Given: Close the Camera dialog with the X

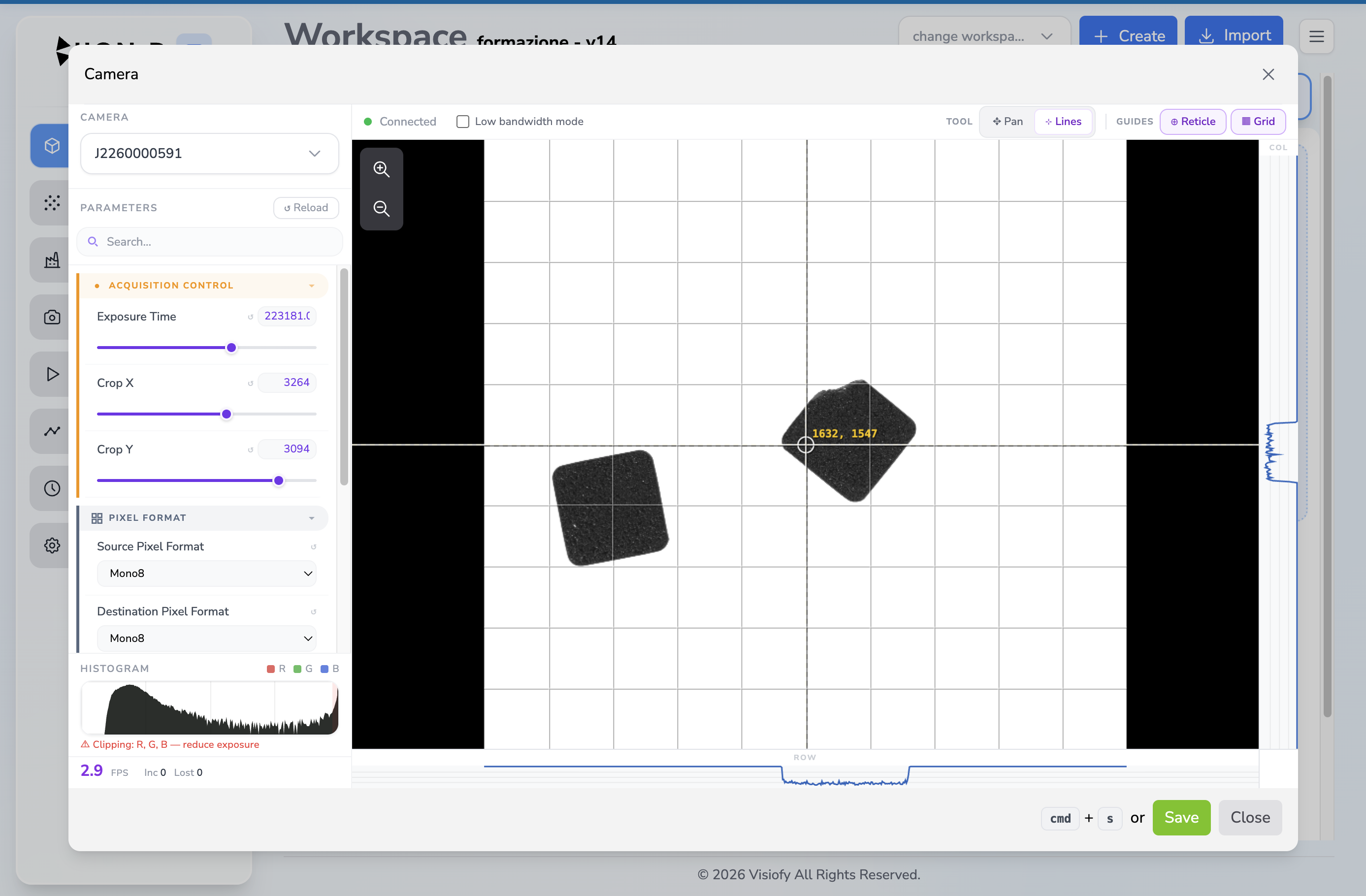Looking at the screenshot, I should point(1268,74).
